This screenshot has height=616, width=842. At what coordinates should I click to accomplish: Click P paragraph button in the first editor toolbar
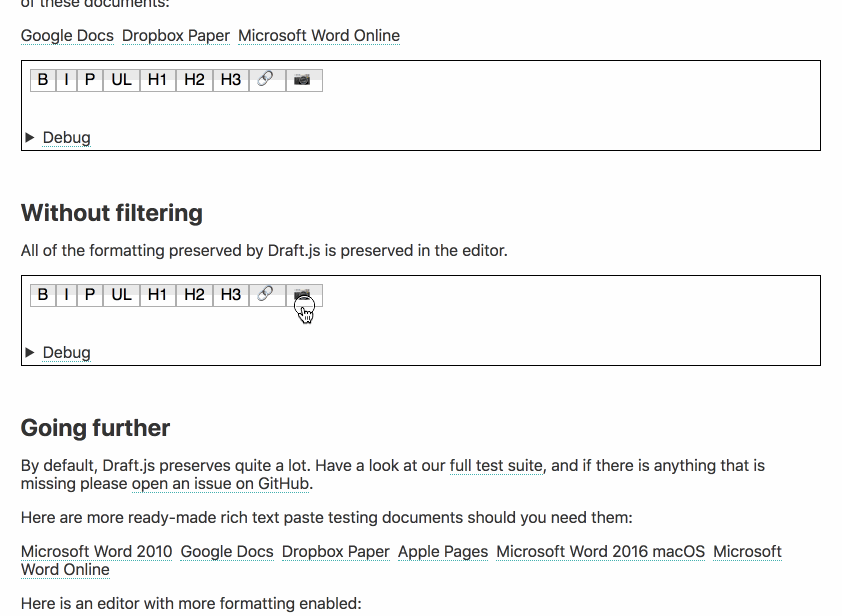[x=90, y=80]
